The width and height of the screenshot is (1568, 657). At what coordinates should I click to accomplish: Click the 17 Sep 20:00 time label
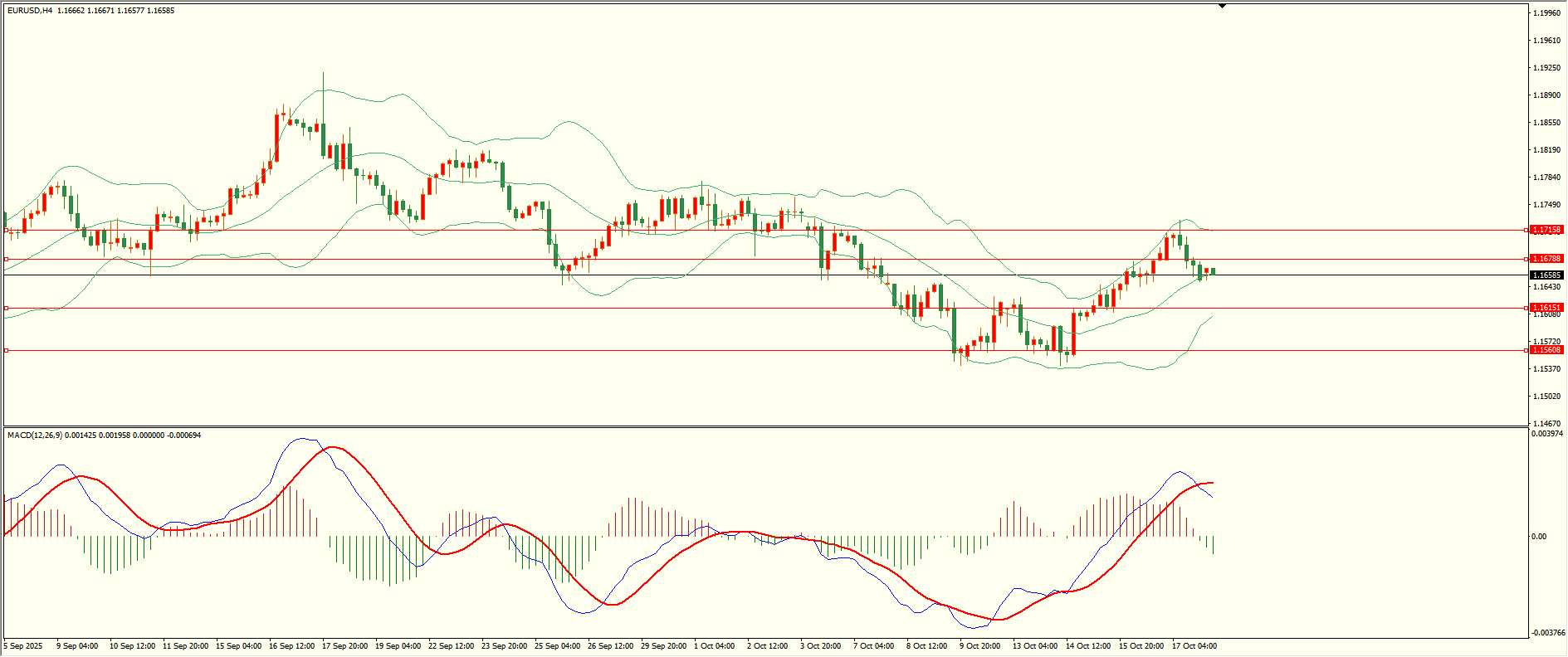(x=344, y=646)
